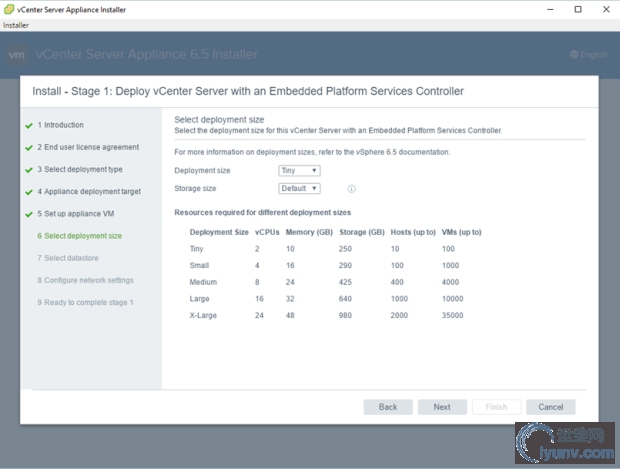Go to step 2 End user license agreement
620x469 pixels.
click(88, 147)
